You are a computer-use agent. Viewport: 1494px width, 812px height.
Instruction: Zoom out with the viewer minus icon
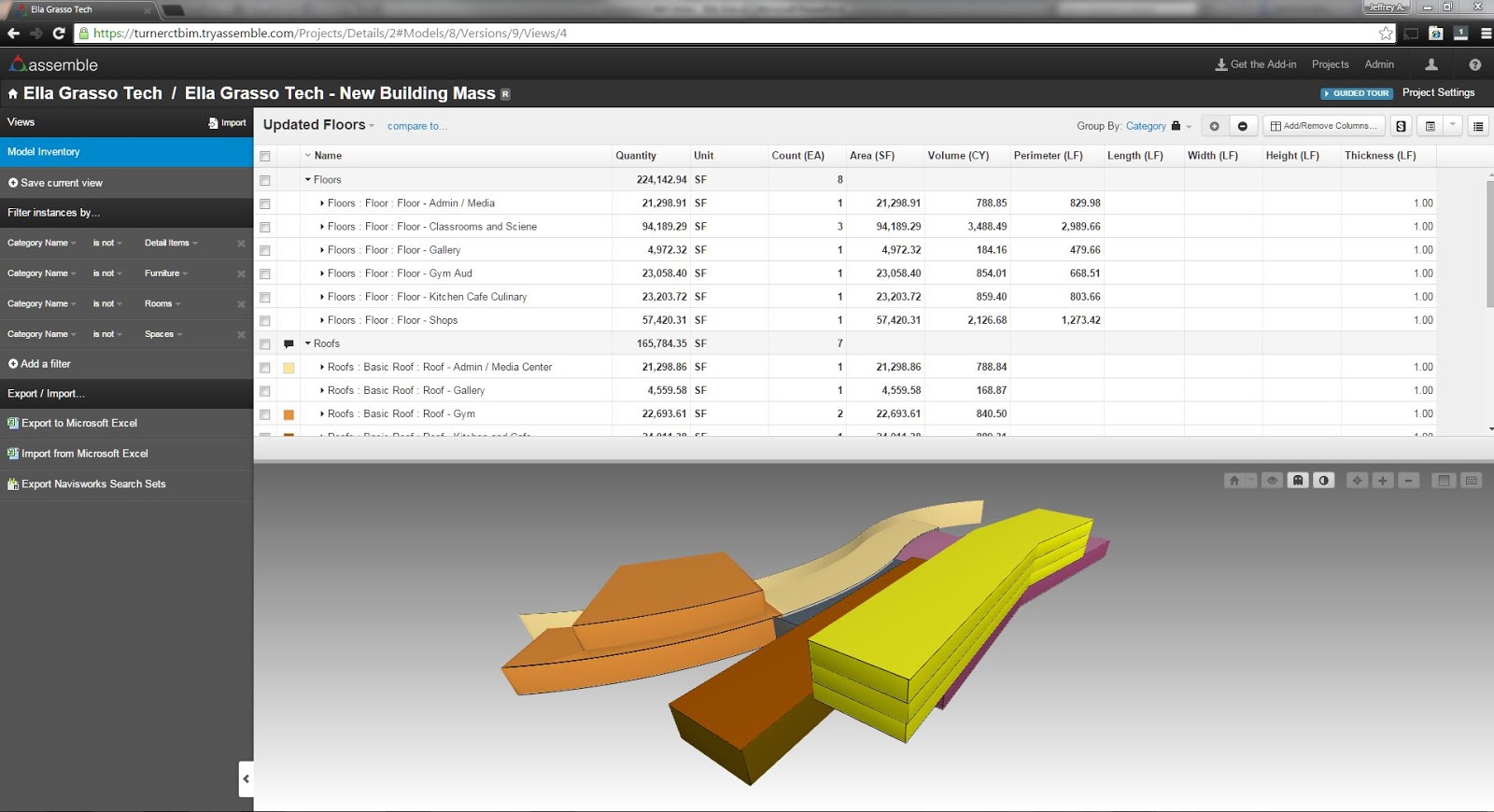point(1409,481)
